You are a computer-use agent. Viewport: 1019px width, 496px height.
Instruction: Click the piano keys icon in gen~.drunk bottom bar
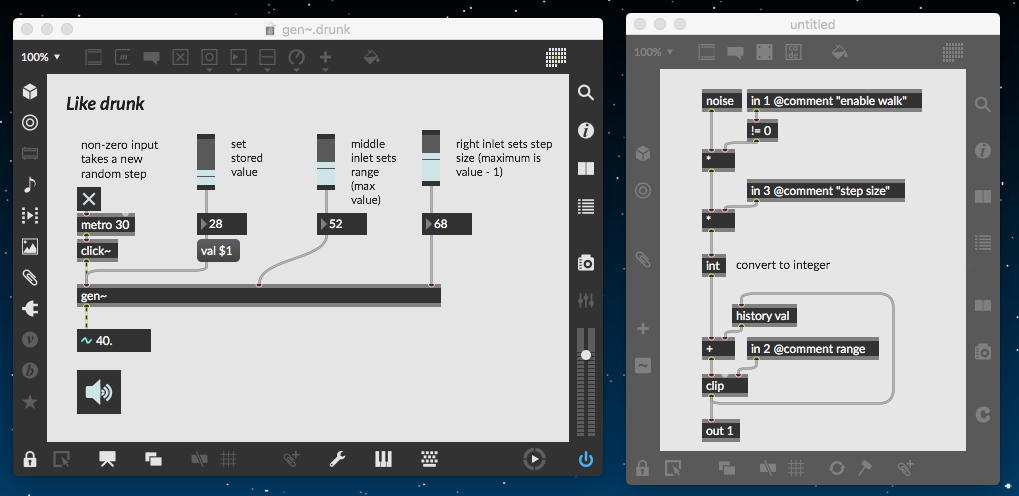pos(383,460)
